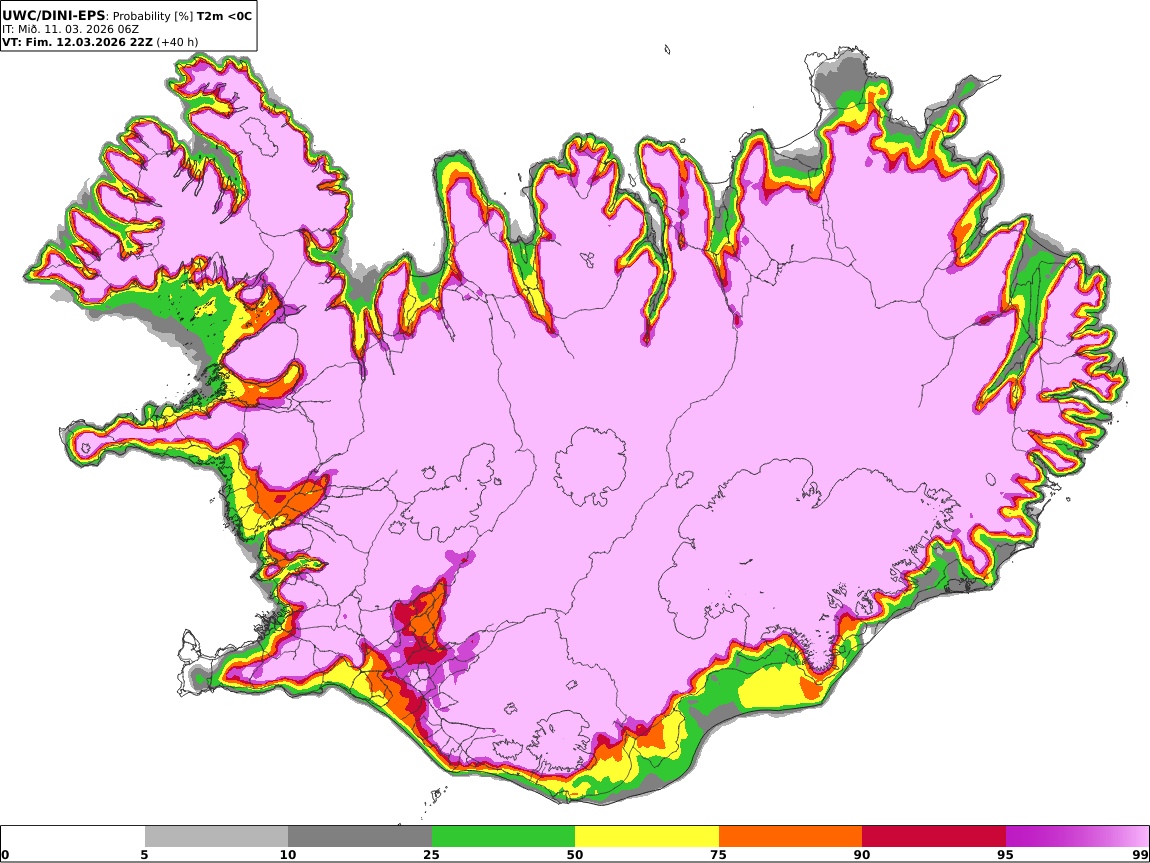Image resolution: width=1150 pixels, height=863 pixels.
Task: Click the '(+40 h)' forecast offset text
Action: pos(177,42)
